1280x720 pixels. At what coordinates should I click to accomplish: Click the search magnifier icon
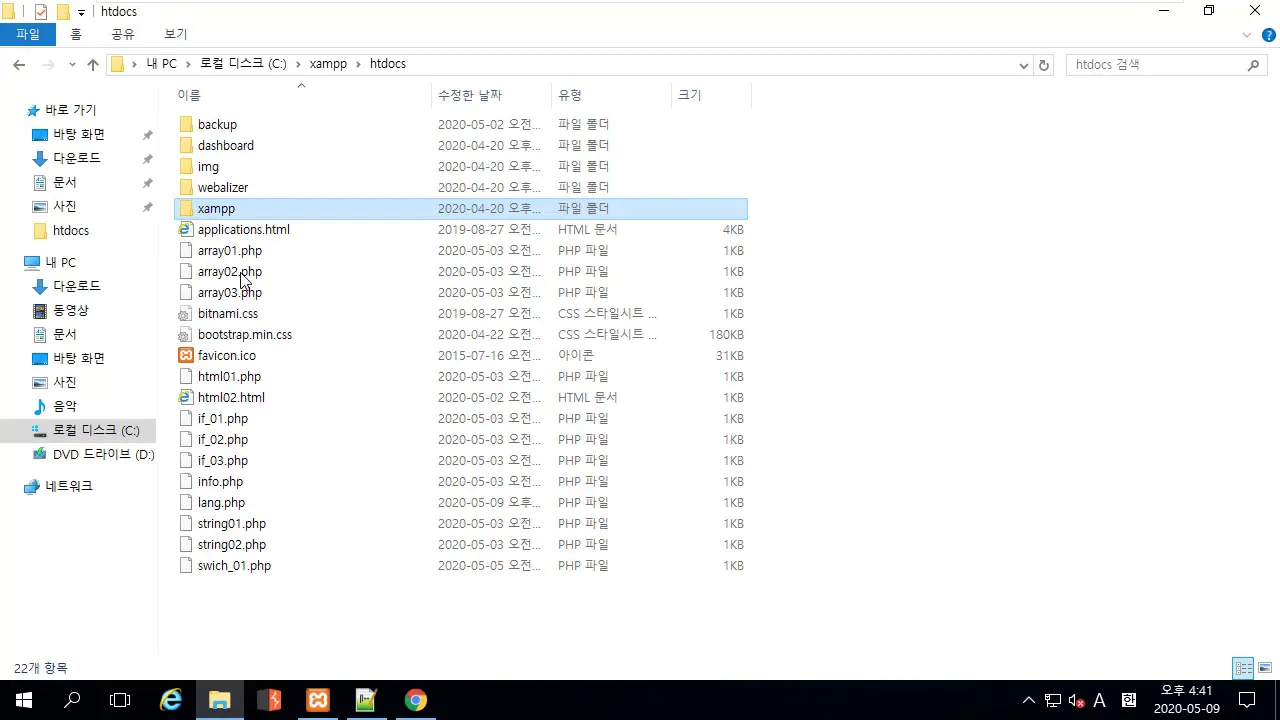[x=1254, y=64]
